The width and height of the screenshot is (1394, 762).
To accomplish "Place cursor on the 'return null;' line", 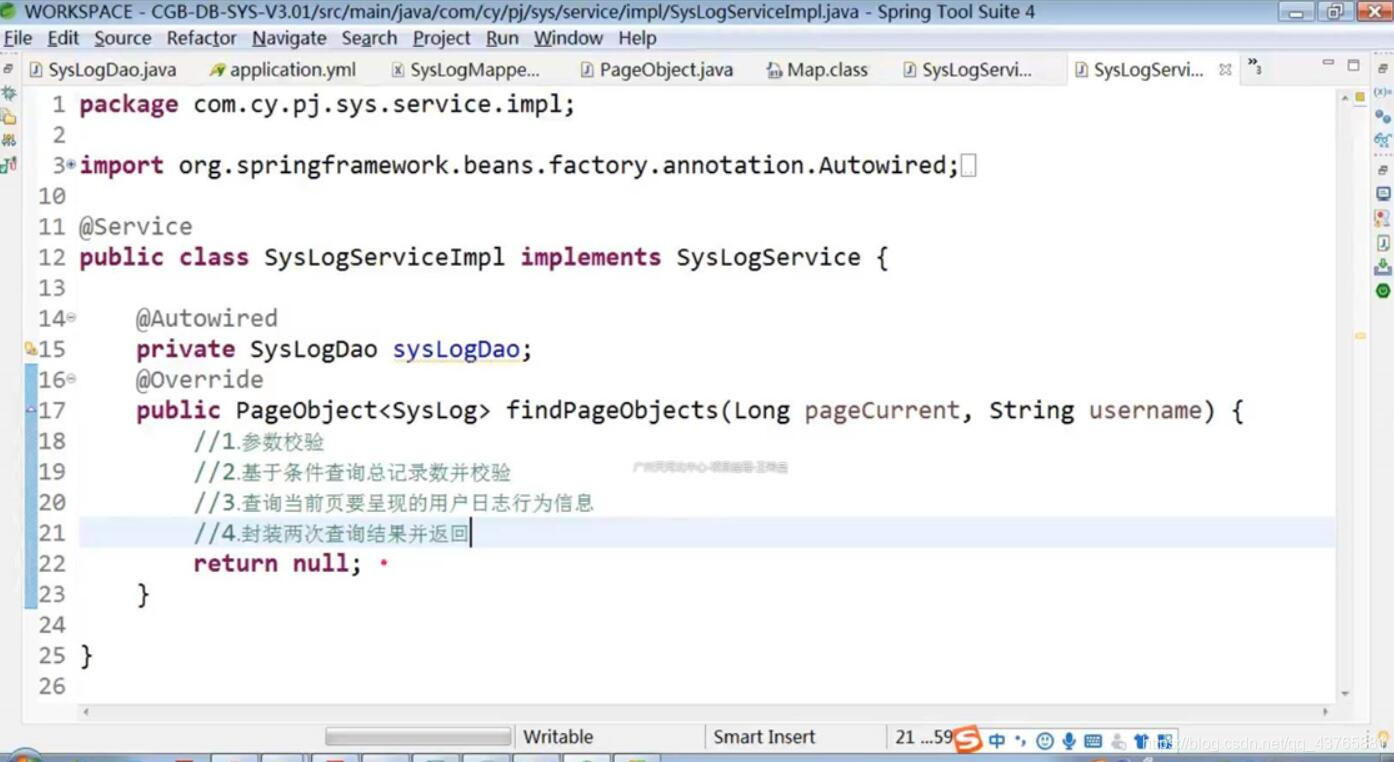I will [x=277, y=564].
